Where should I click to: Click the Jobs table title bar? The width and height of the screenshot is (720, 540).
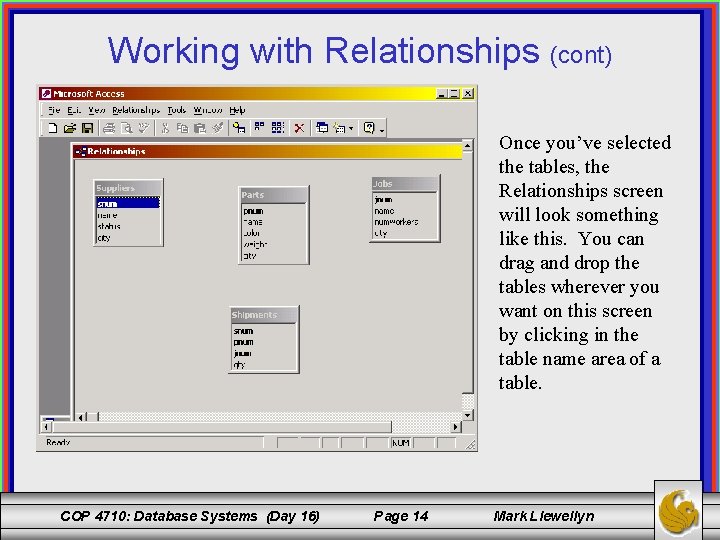pyautogui.click(x=405, y=184)
